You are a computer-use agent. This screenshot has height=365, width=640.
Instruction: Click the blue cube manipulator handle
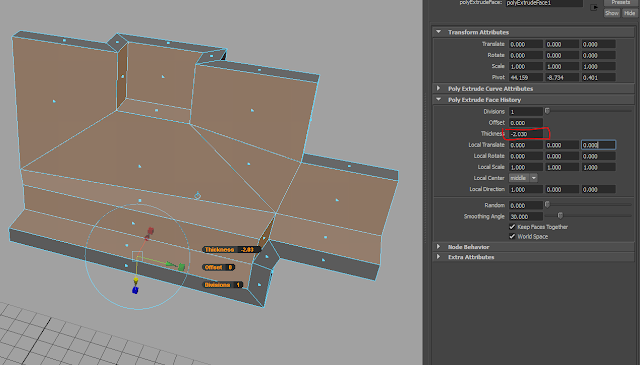tap(135, 290)
